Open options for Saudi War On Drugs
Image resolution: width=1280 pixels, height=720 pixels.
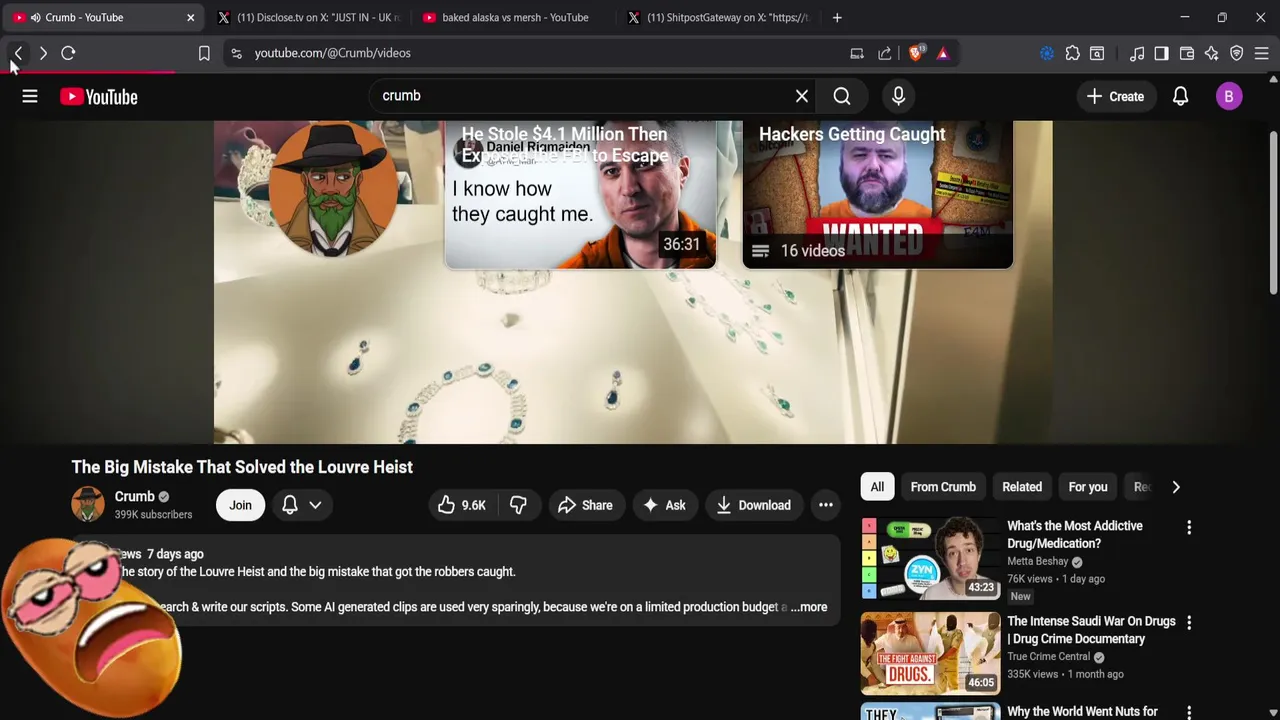coord(1189,622)
